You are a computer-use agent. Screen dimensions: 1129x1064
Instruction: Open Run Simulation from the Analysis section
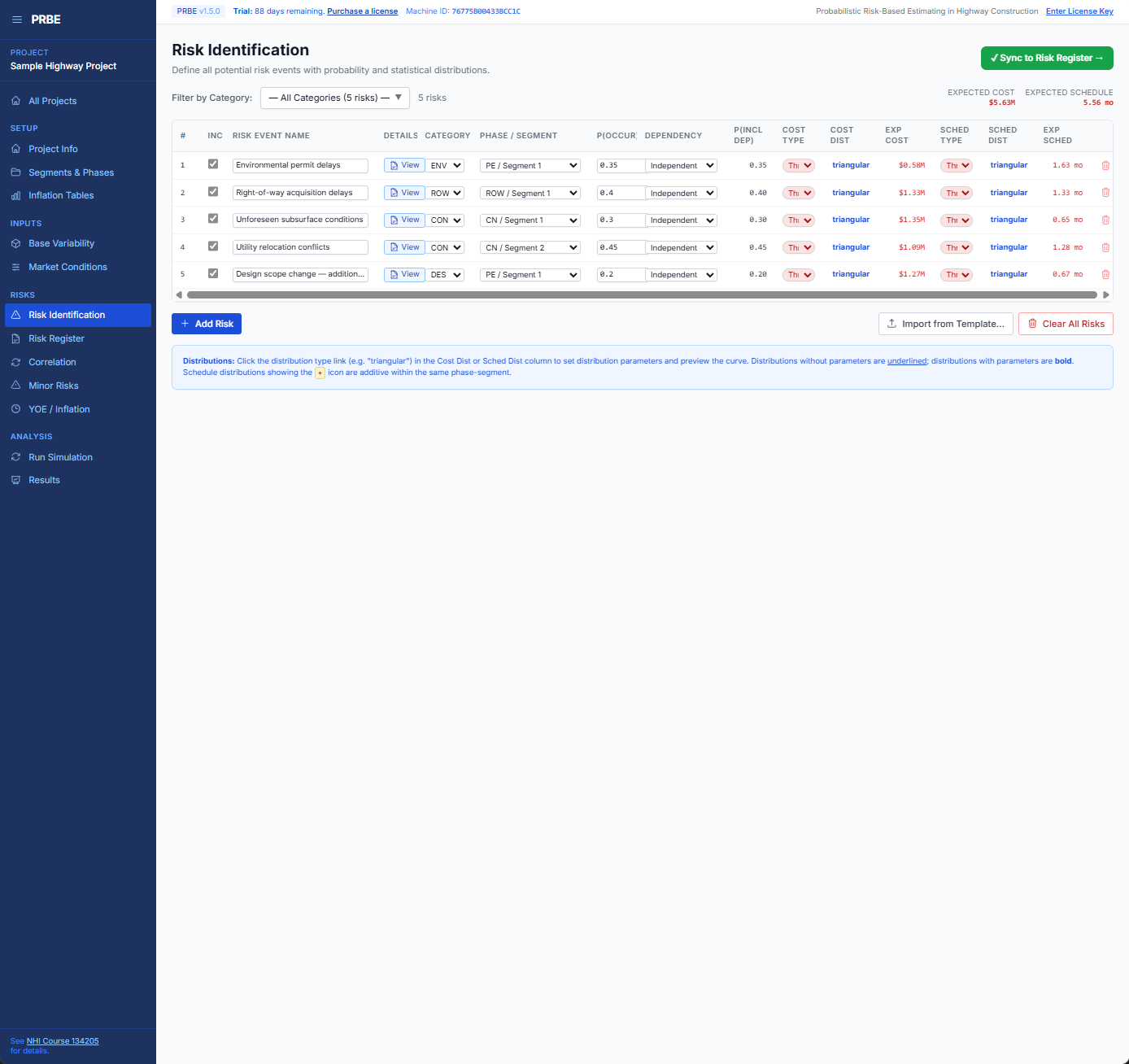click(16, 457)
